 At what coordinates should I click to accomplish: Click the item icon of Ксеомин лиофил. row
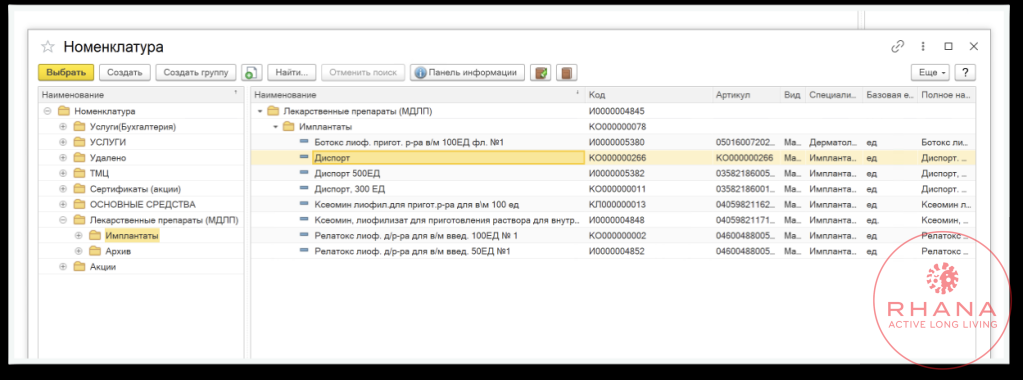(303, 204)
